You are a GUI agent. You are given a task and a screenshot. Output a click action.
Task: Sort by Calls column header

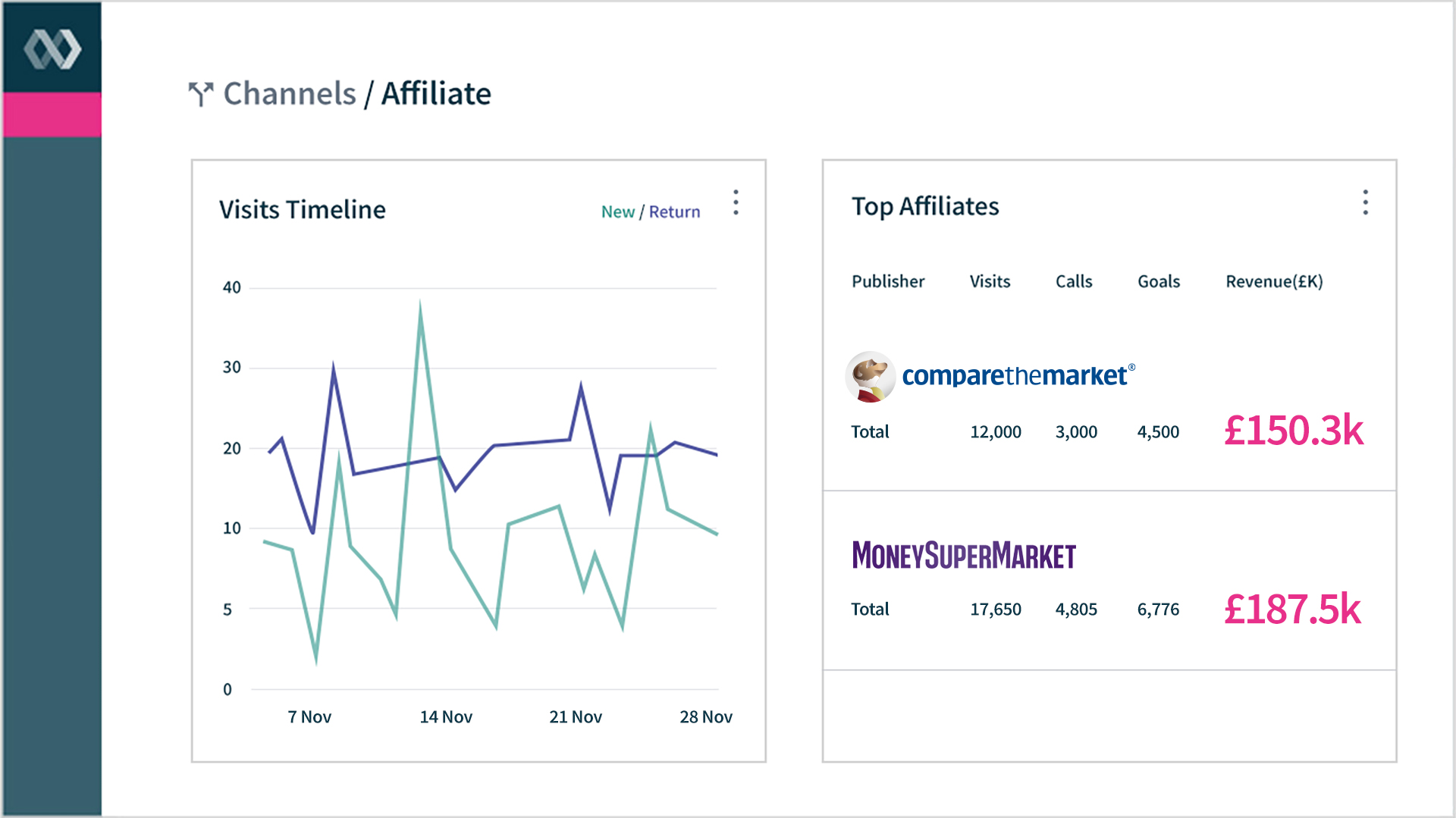[x=1074, y=281]
